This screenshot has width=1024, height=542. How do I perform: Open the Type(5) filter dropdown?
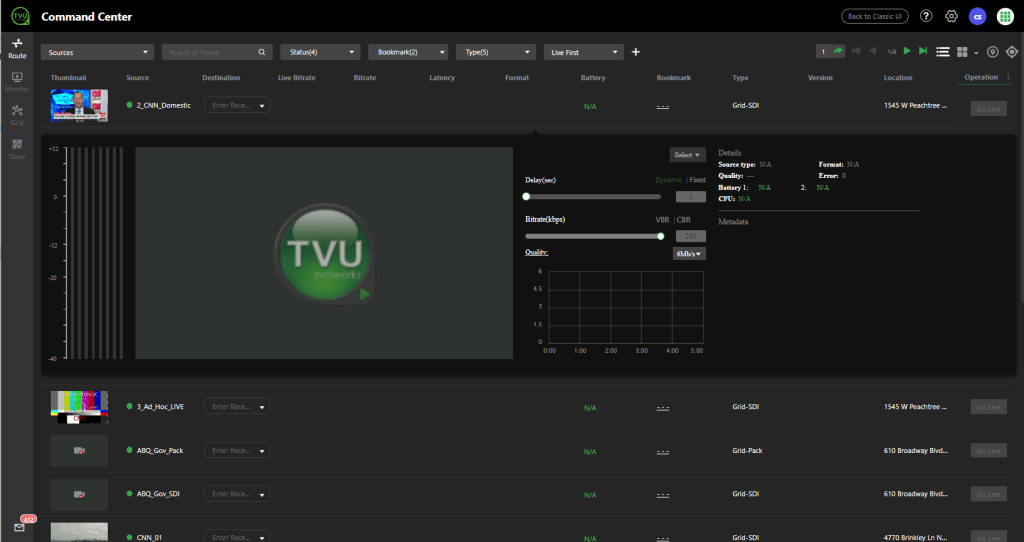pyautogui.click(x=496, y=52)
